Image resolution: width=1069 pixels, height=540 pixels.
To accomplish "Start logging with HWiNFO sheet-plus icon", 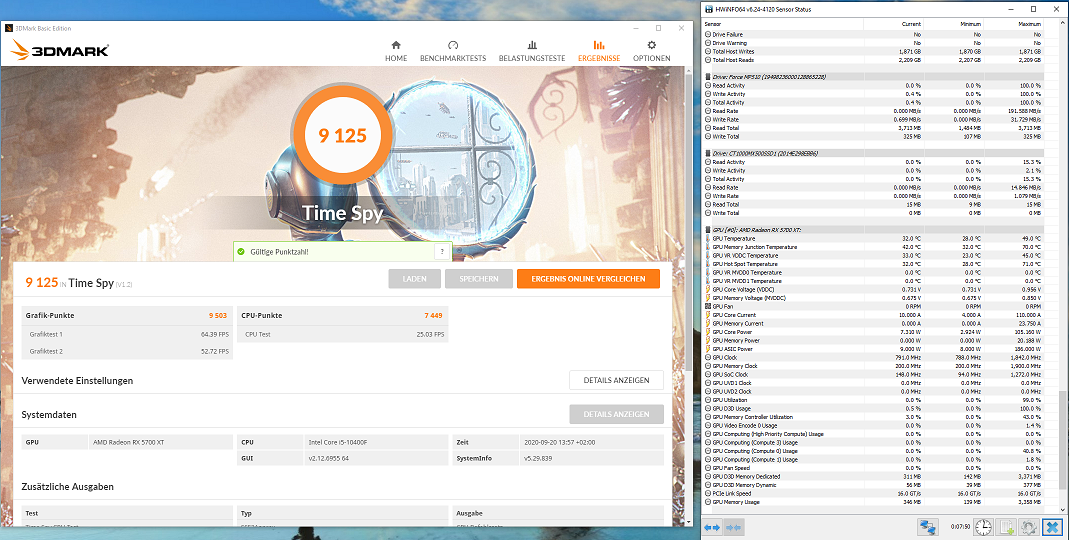I will (1006, 527).
